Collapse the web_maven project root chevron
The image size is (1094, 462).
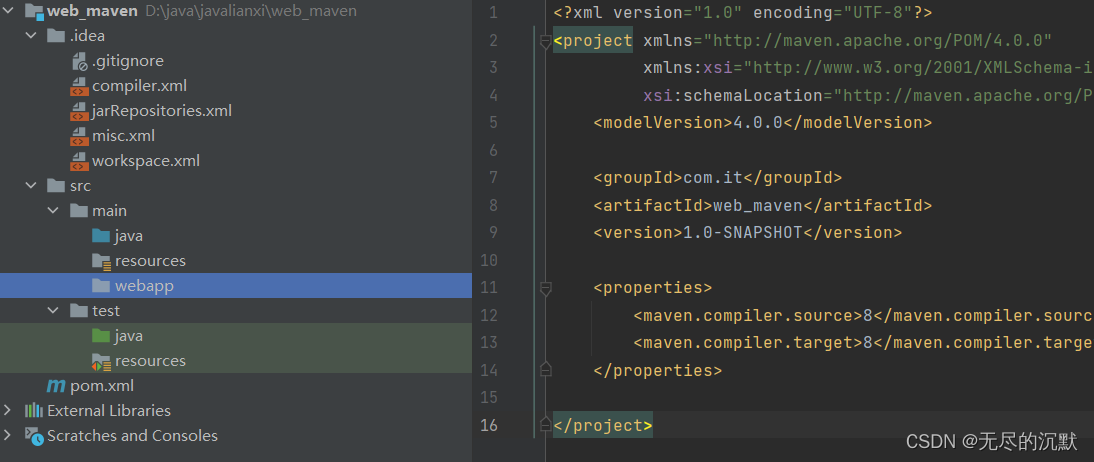[x=8, y=10]
